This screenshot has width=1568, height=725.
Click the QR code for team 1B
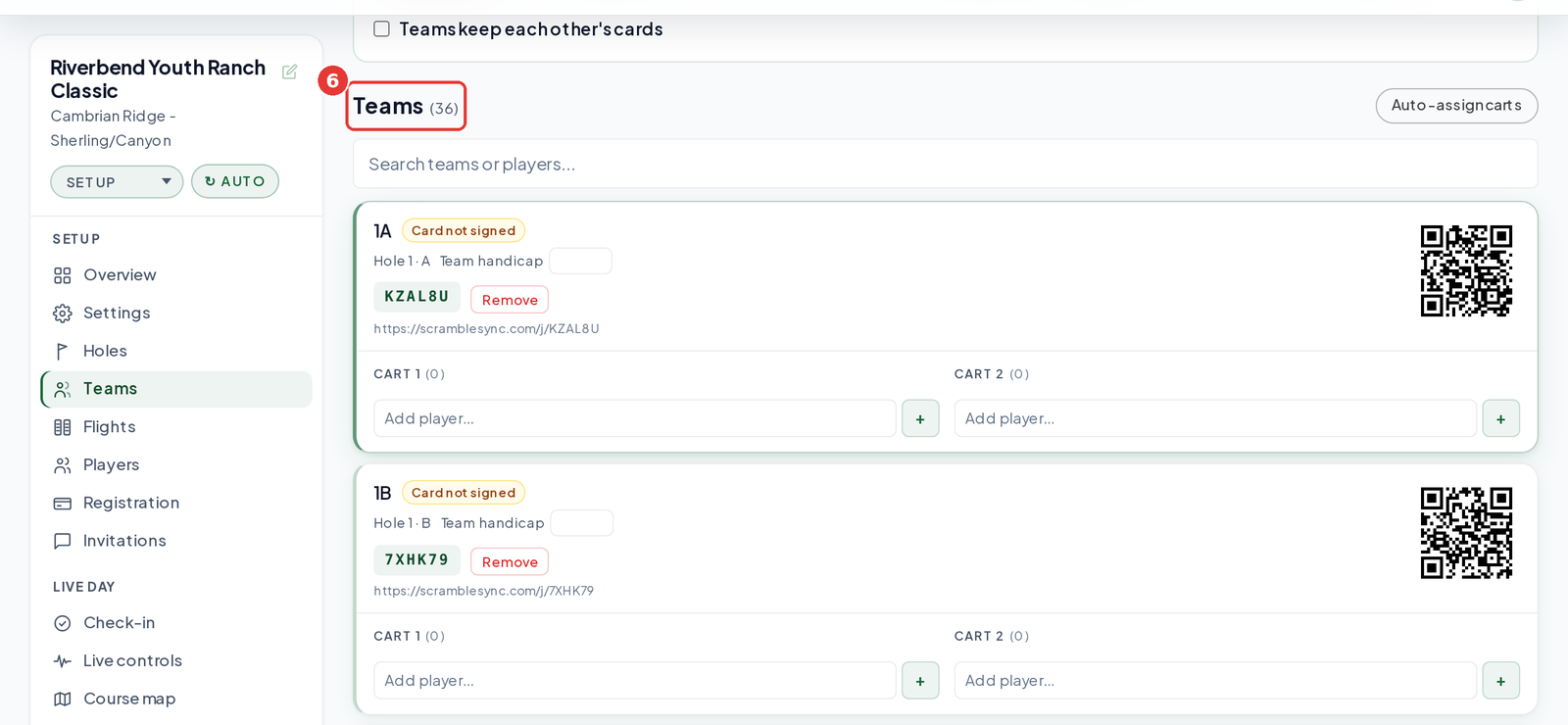click(1466, 533)
